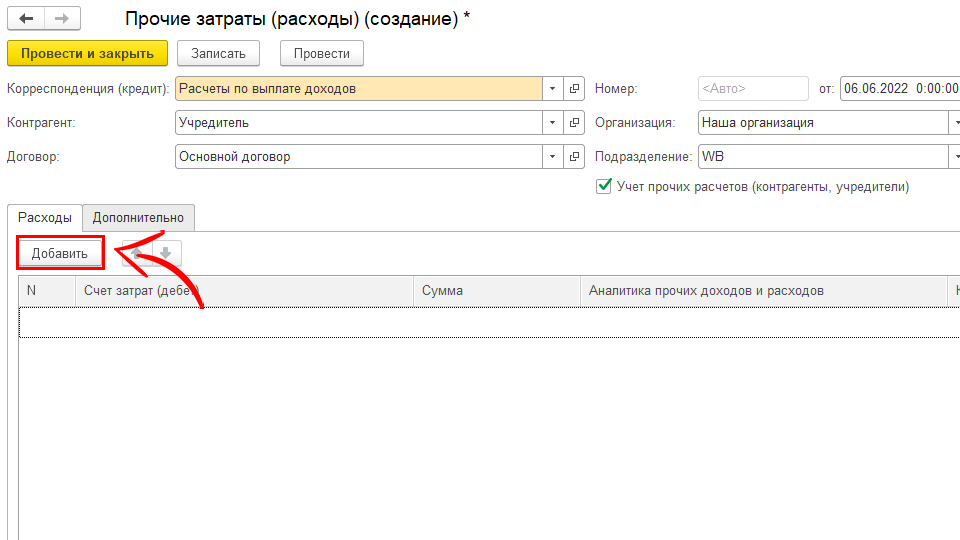
Task: Expand the Корреспонденция (кредит) dropdown
Action: (x=553, y=89)
